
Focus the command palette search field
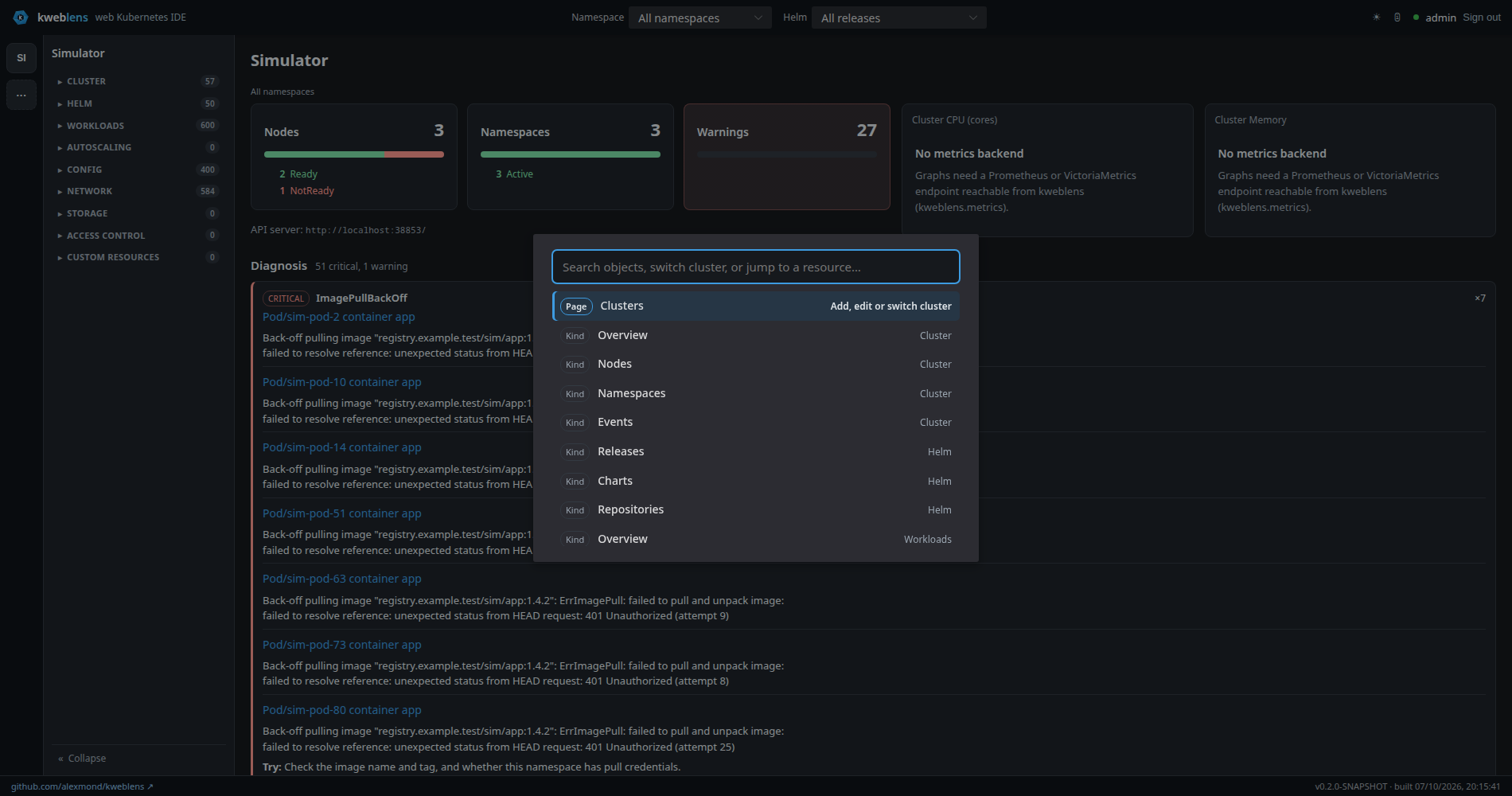[756, 267]
